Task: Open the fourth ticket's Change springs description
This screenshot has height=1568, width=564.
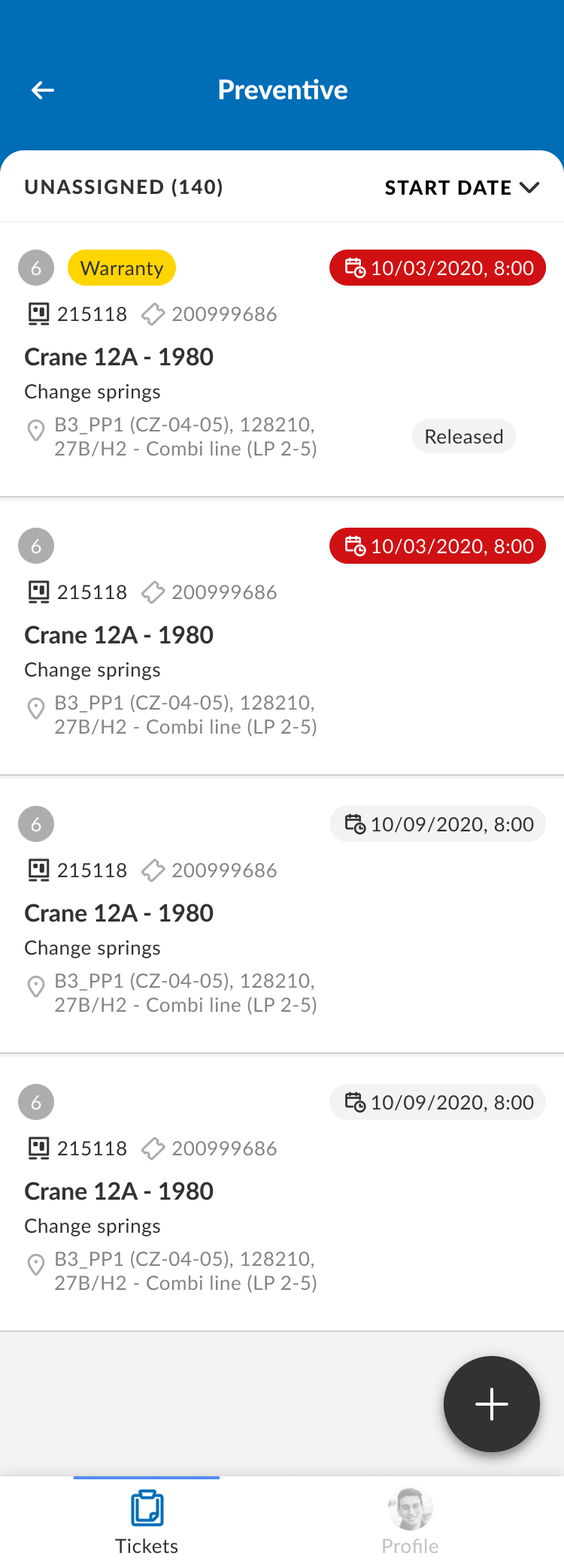Action: coord(92,1226)
